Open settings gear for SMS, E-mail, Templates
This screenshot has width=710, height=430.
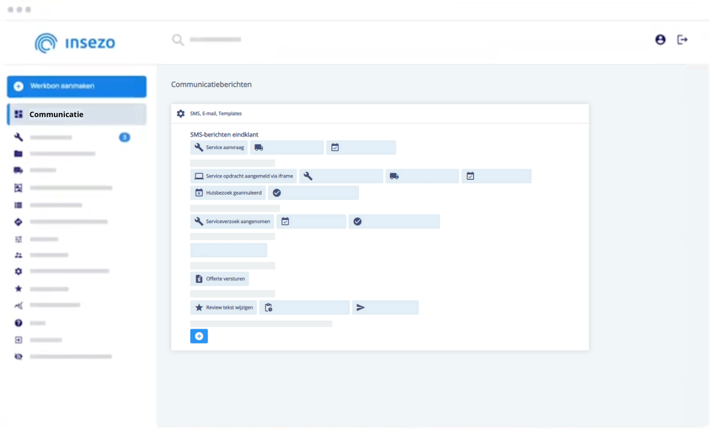point(181,114)
